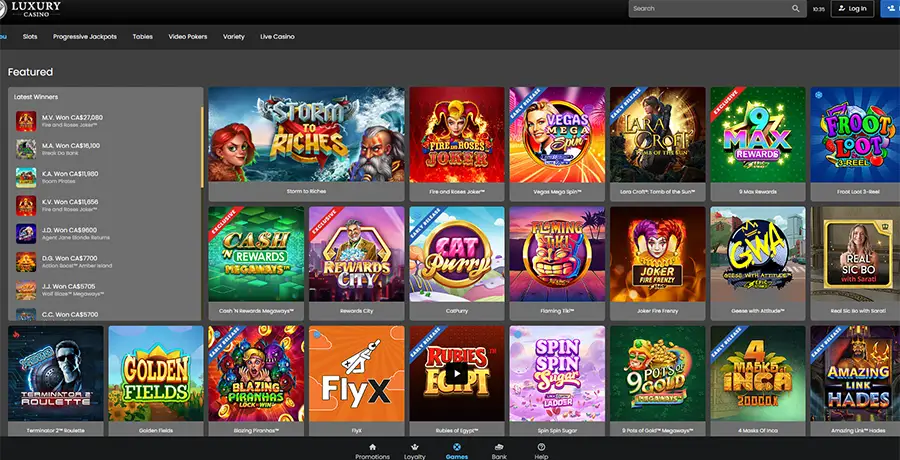Open the Progressive Jackpots tab
Image resolution: width=900 pixels, height=460 pixels.
(85, 37)
